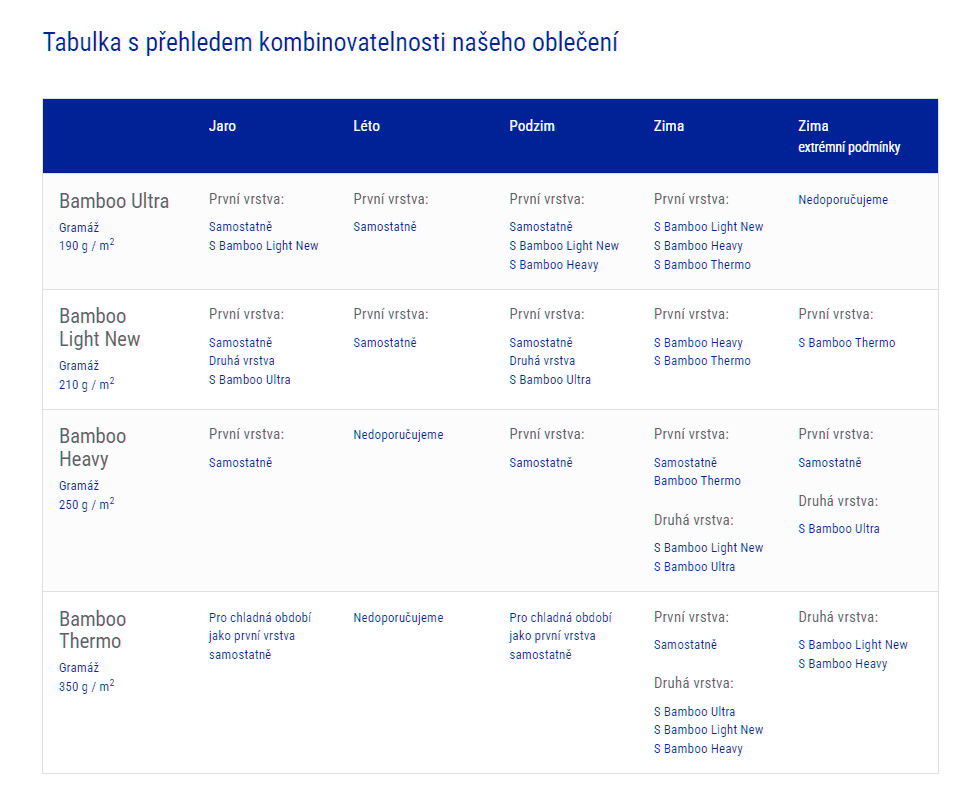
Task: Click 'Druhá vrstva' in Bamboo Light New's Podzim cell
Action: (542, 361)
